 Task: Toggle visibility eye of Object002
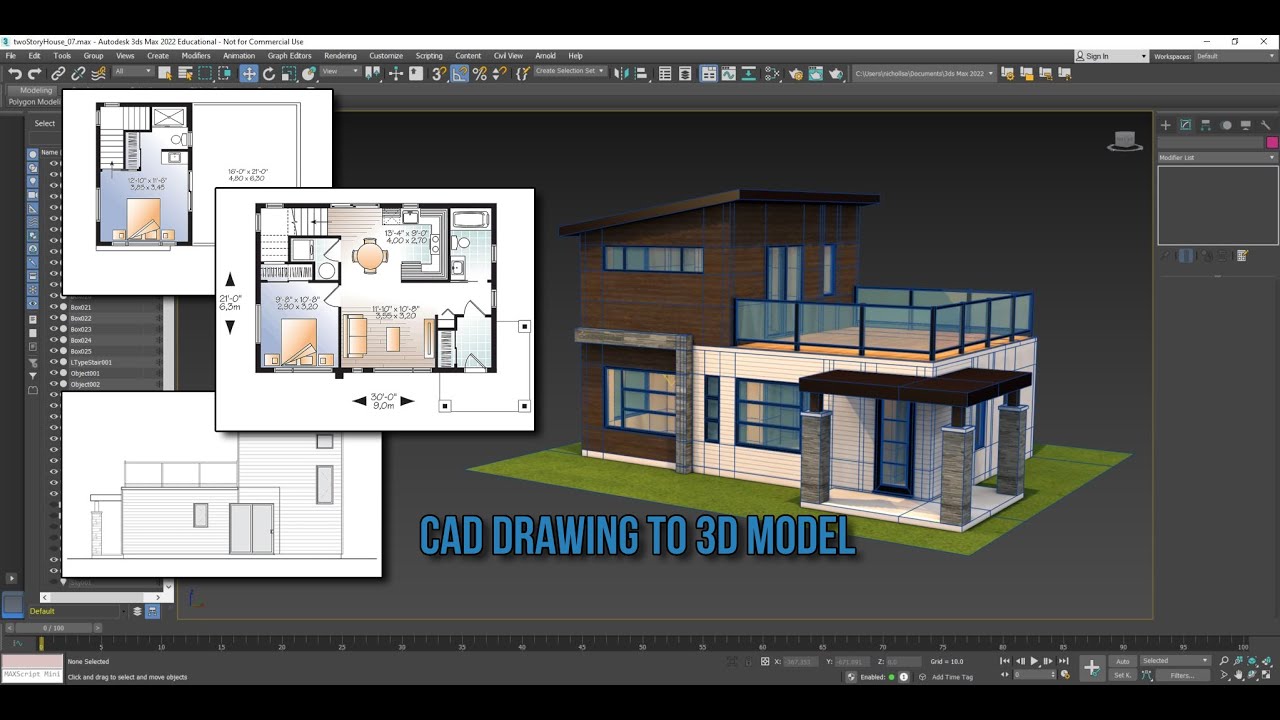(x=54, y=384)
